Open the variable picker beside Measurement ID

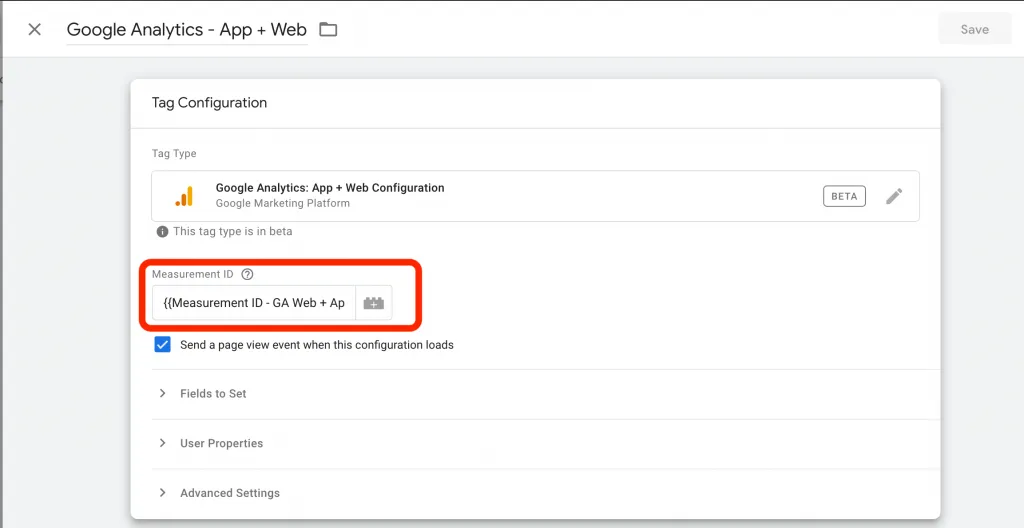[374, 303]
